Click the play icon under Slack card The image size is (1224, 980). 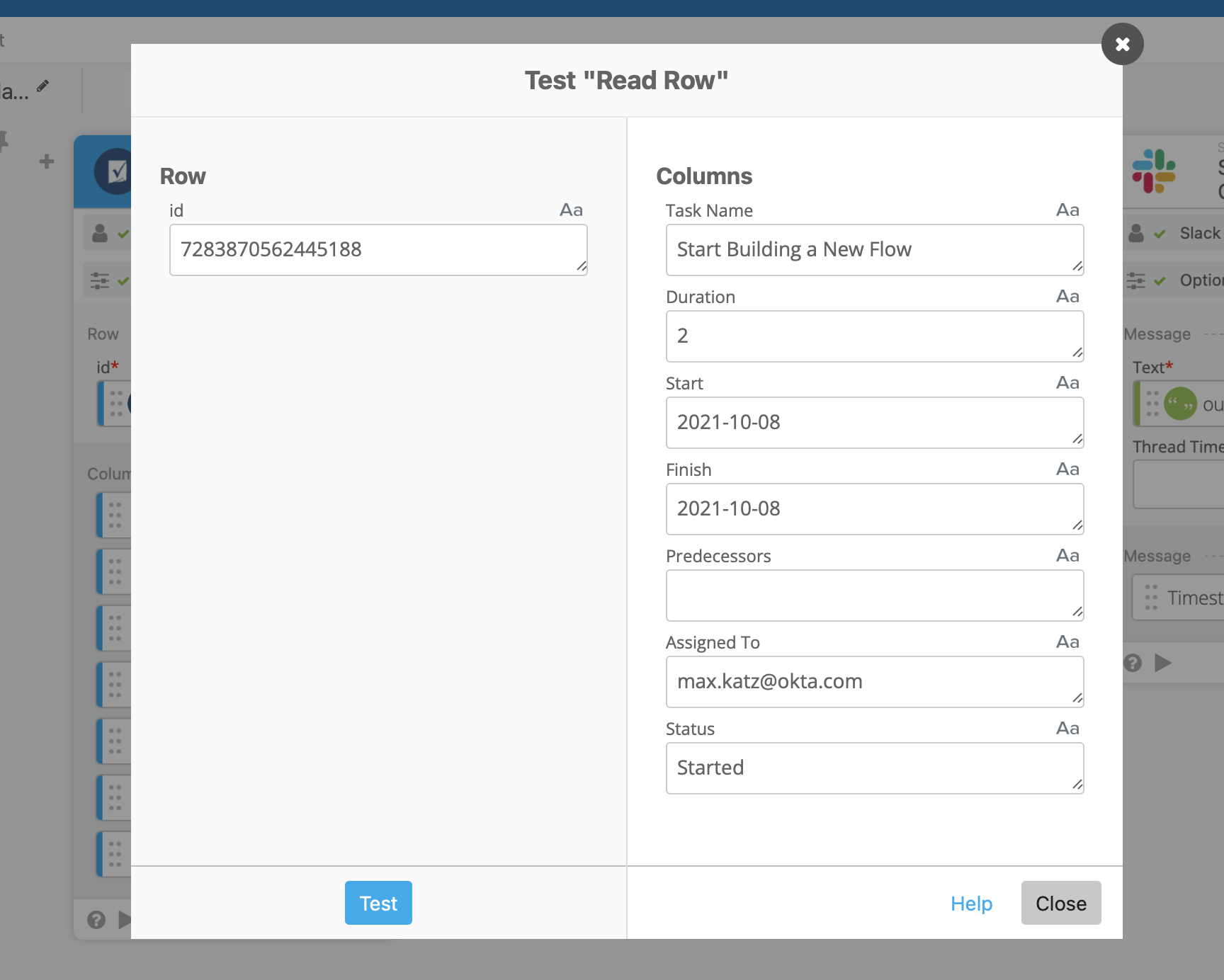[x=1162, y=663]
